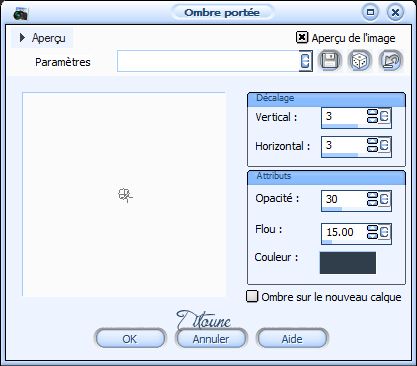Click the reset to default icon

pyautogui.click(x=391, y=61)
